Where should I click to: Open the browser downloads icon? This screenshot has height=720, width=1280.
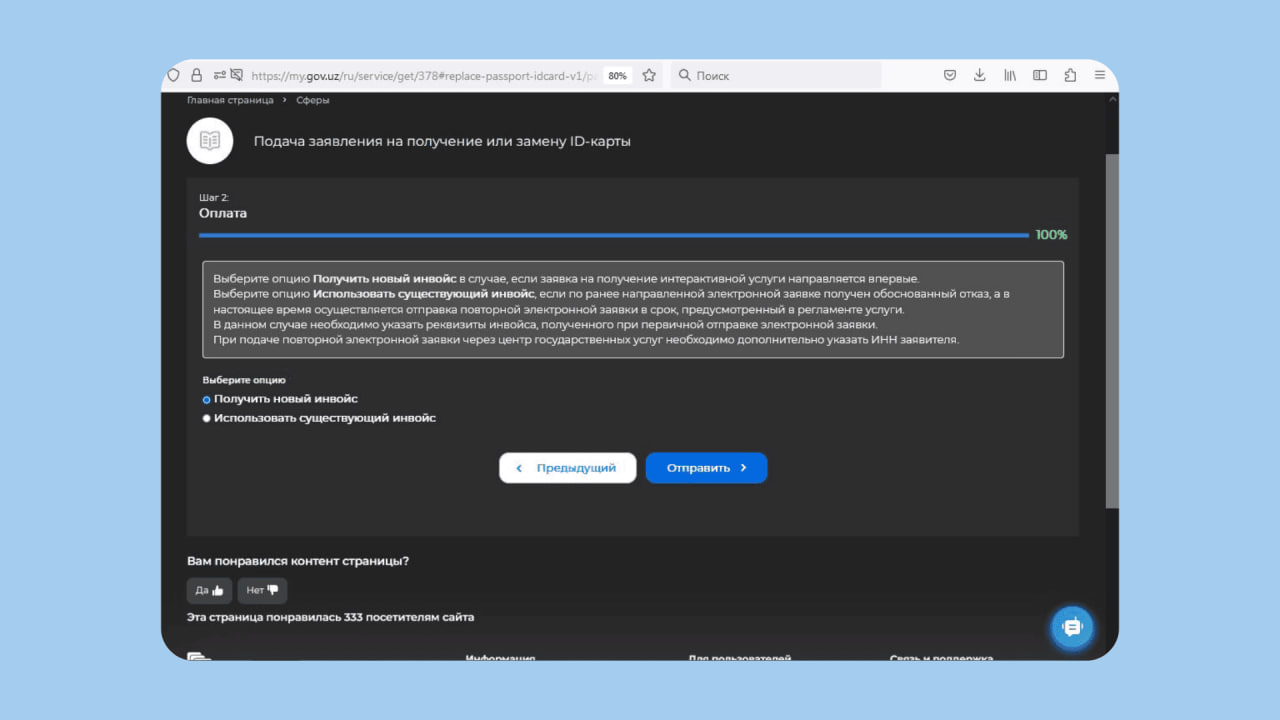coord(980,75)
